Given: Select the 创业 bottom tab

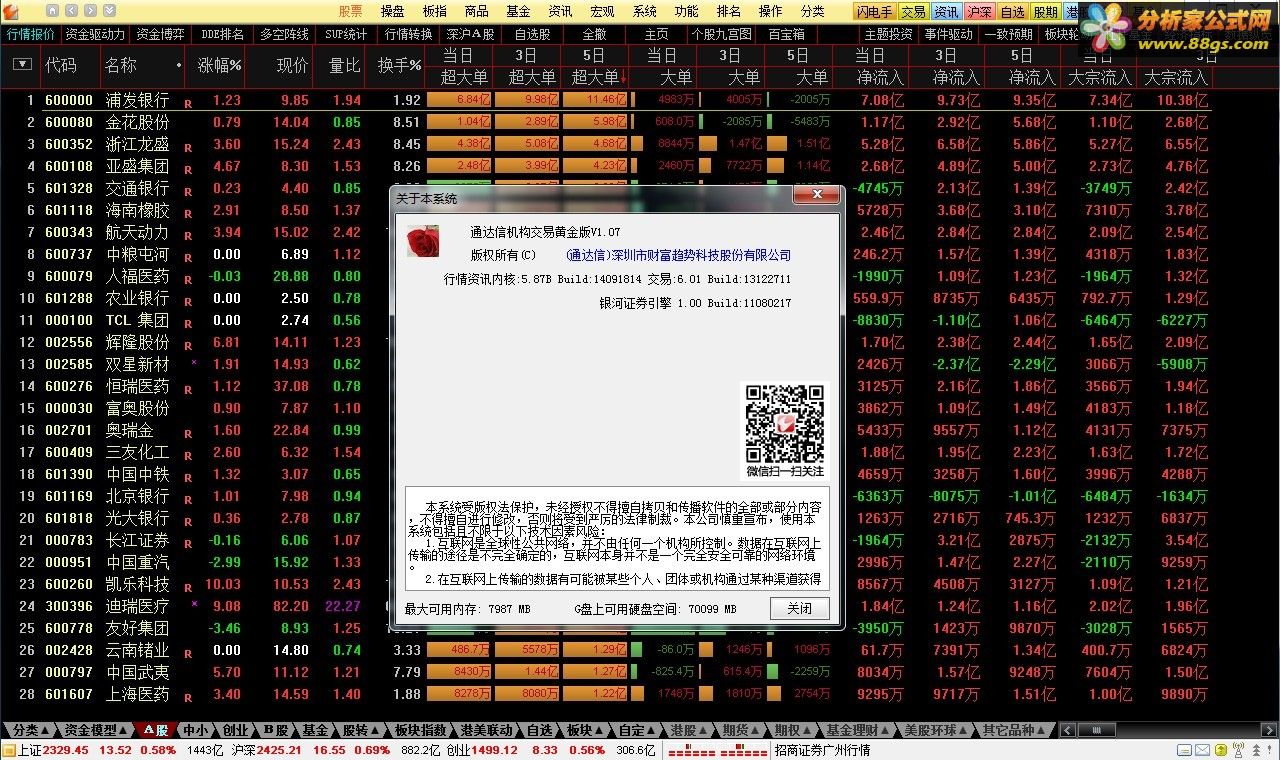Looking at the screenshot, I should pyautogui.click(x=236, y=730).
